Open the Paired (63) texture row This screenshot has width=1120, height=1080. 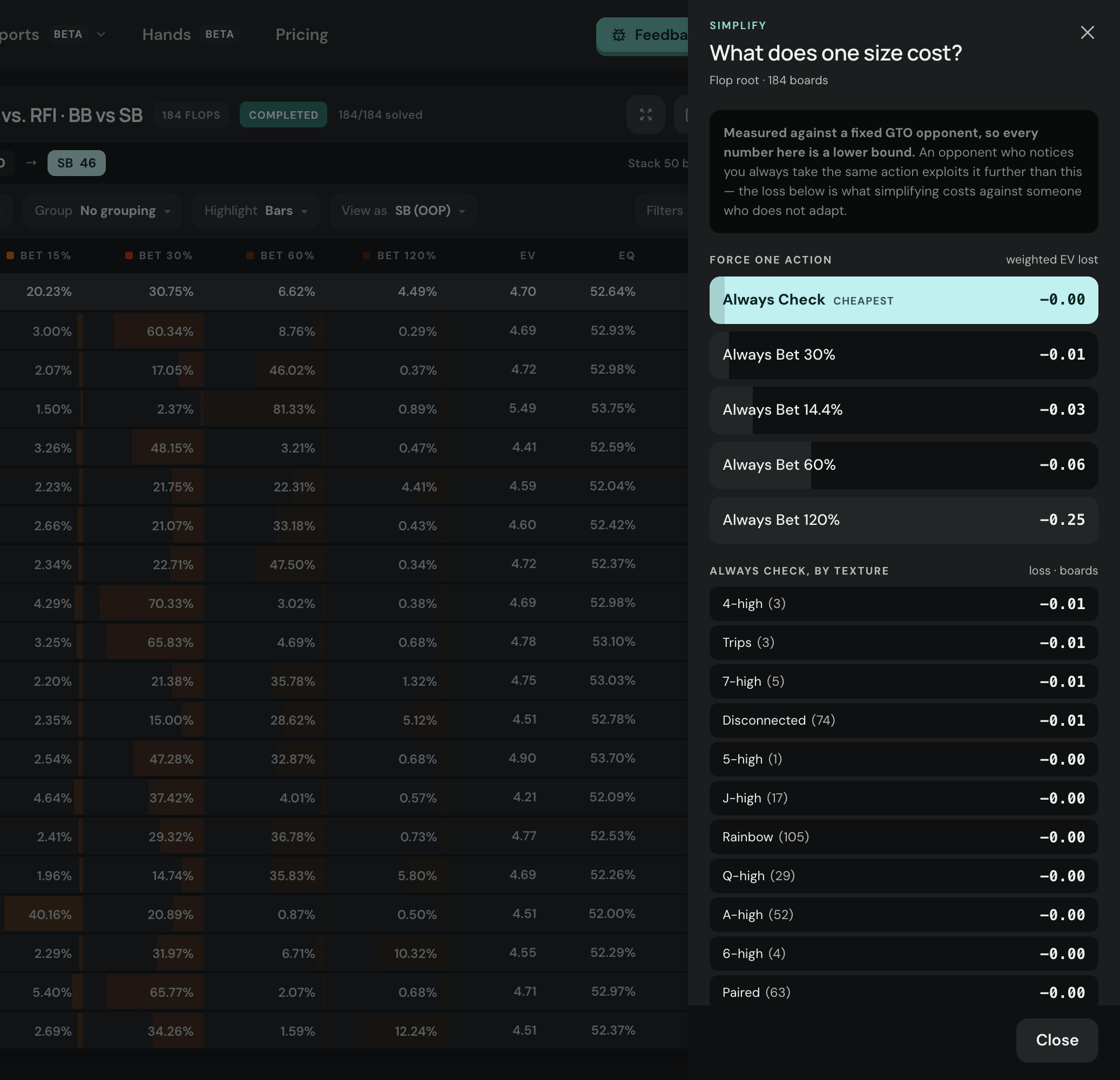point(903,991)
